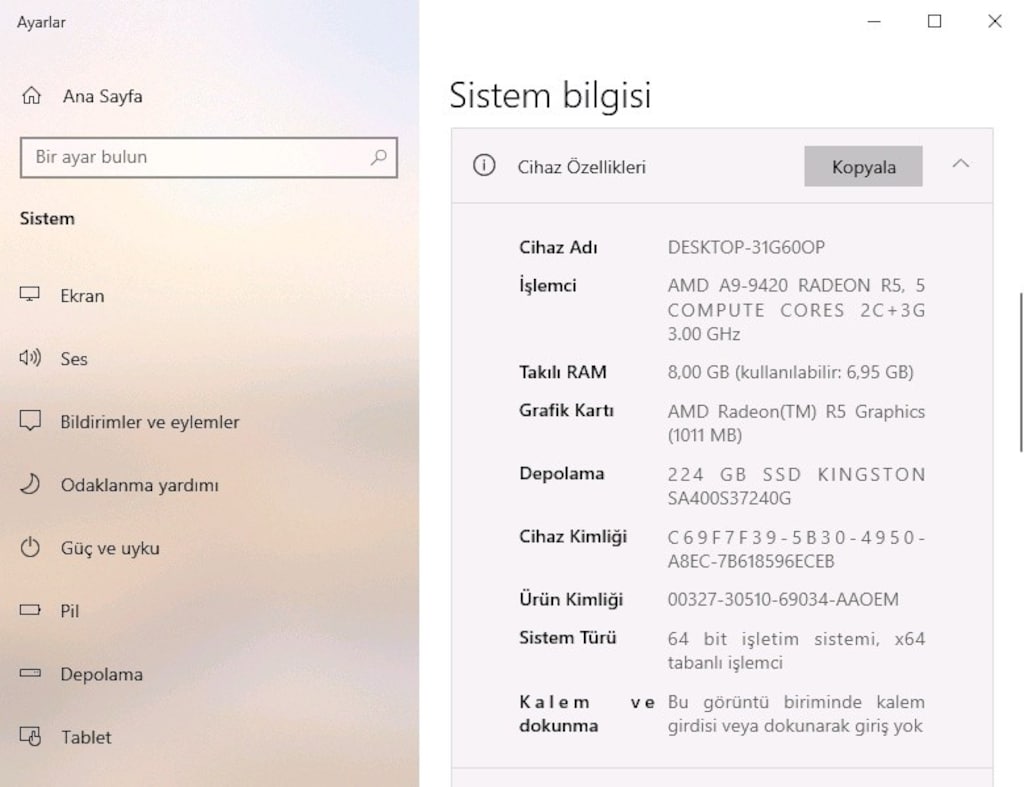Close the Ayarlar window
This screenshot has height=787, width=1024.
[x=995, y=22]
